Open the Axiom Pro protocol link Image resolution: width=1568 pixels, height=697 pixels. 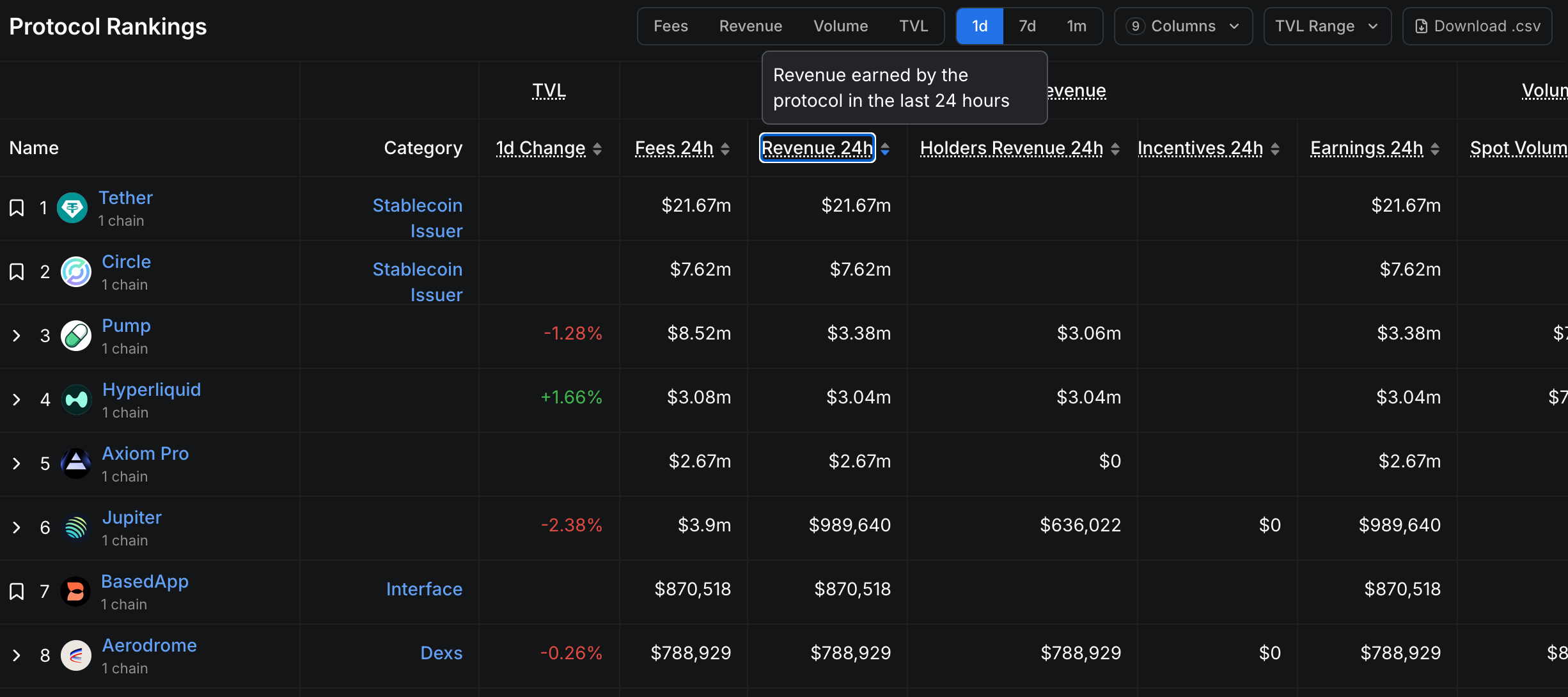click(146, 453)
